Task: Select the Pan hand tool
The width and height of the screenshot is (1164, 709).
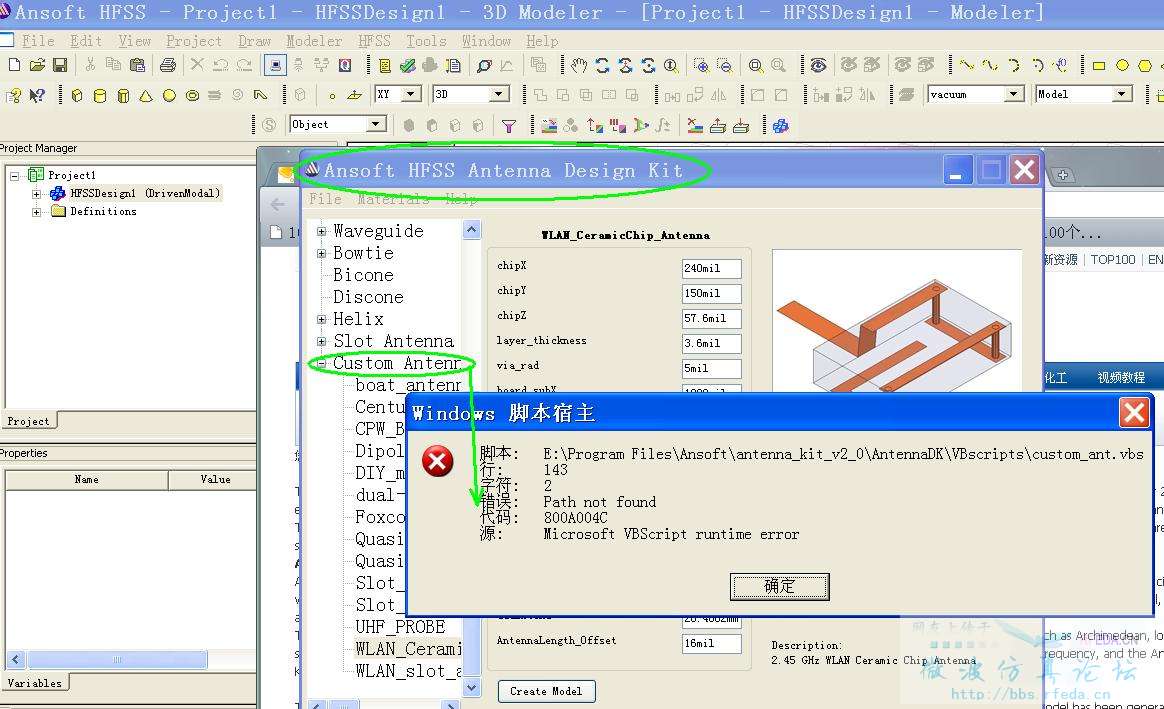Action: [x=579, y=65]
